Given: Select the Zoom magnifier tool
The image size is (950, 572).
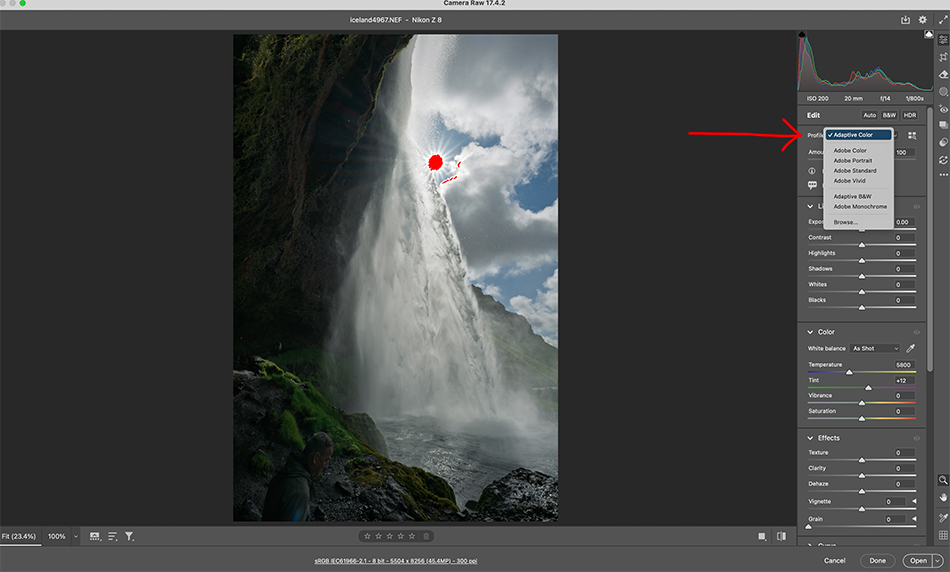Looking at the screenshot, I should [943, 480].
